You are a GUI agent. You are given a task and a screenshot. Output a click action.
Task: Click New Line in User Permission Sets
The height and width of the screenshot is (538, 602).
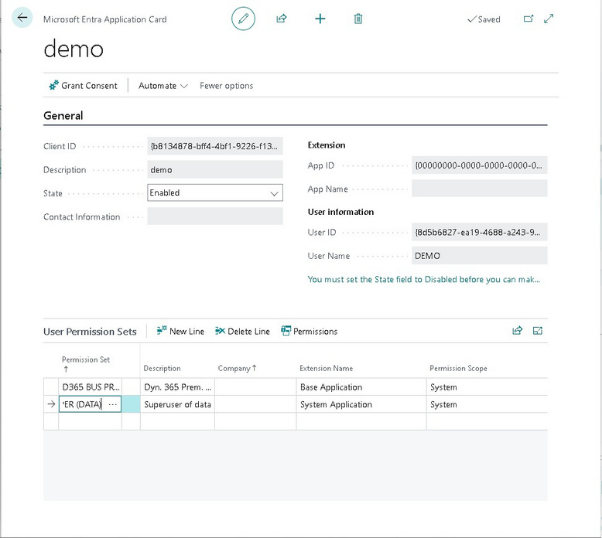coord(180,331)
